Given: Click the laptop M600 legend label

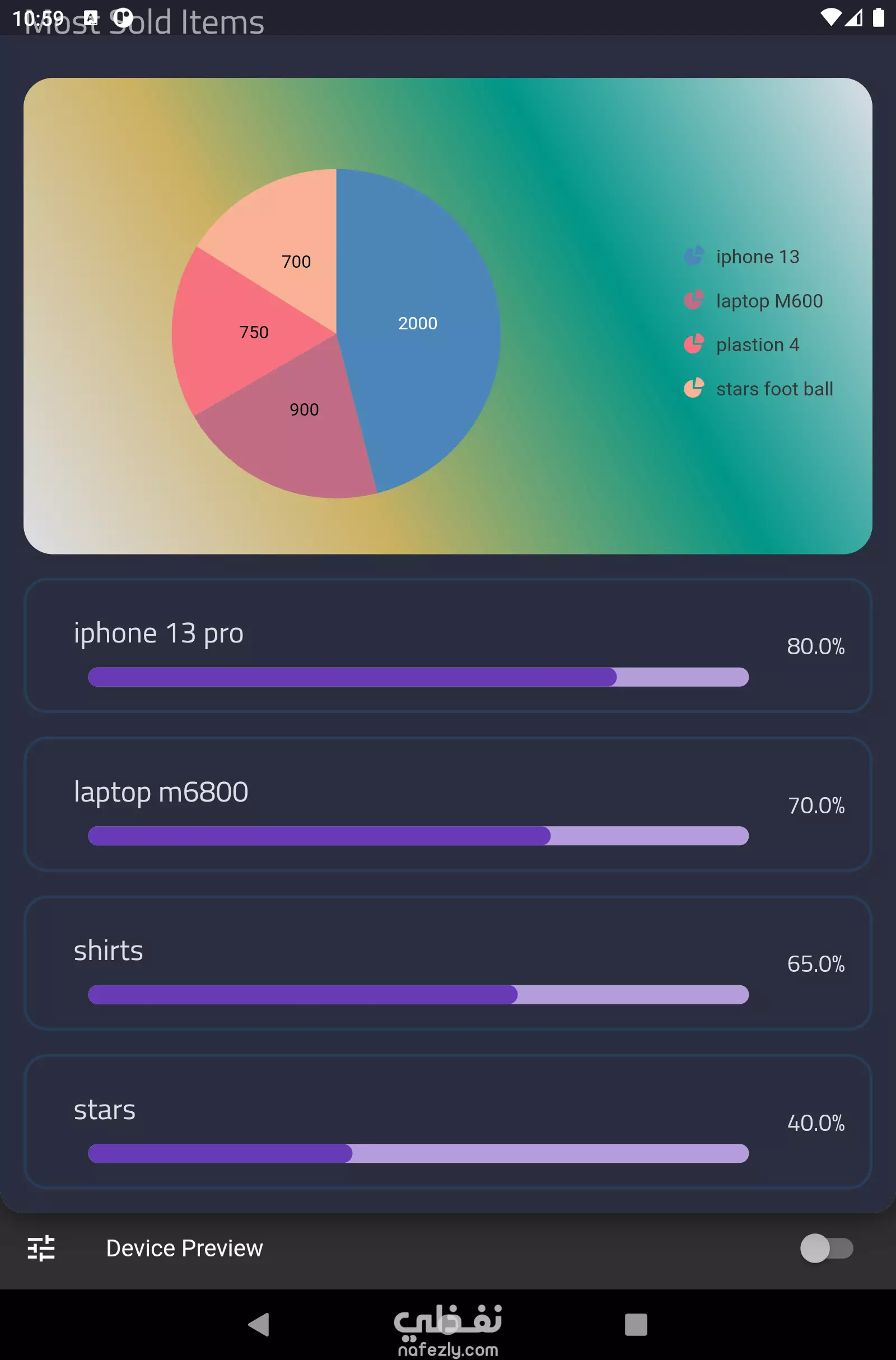Looking at the screenshot, I should (769, 301).
